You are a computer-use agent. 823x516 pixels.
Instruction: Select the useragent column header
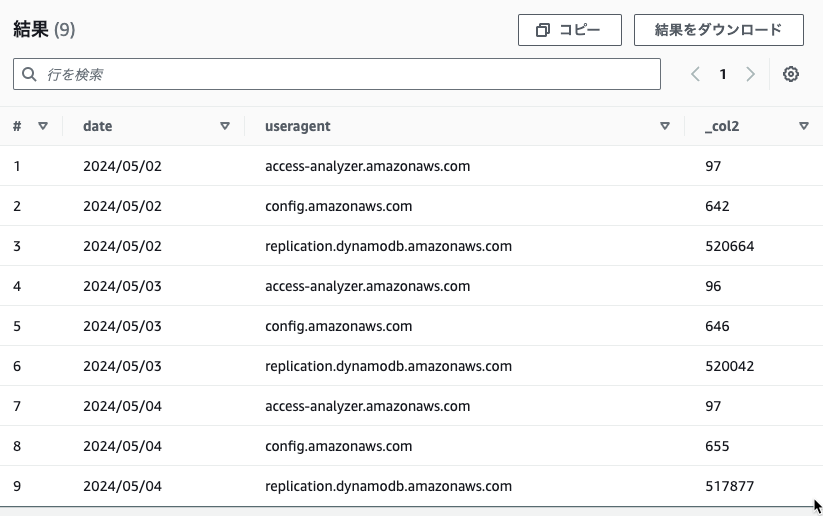pos(298,127)
